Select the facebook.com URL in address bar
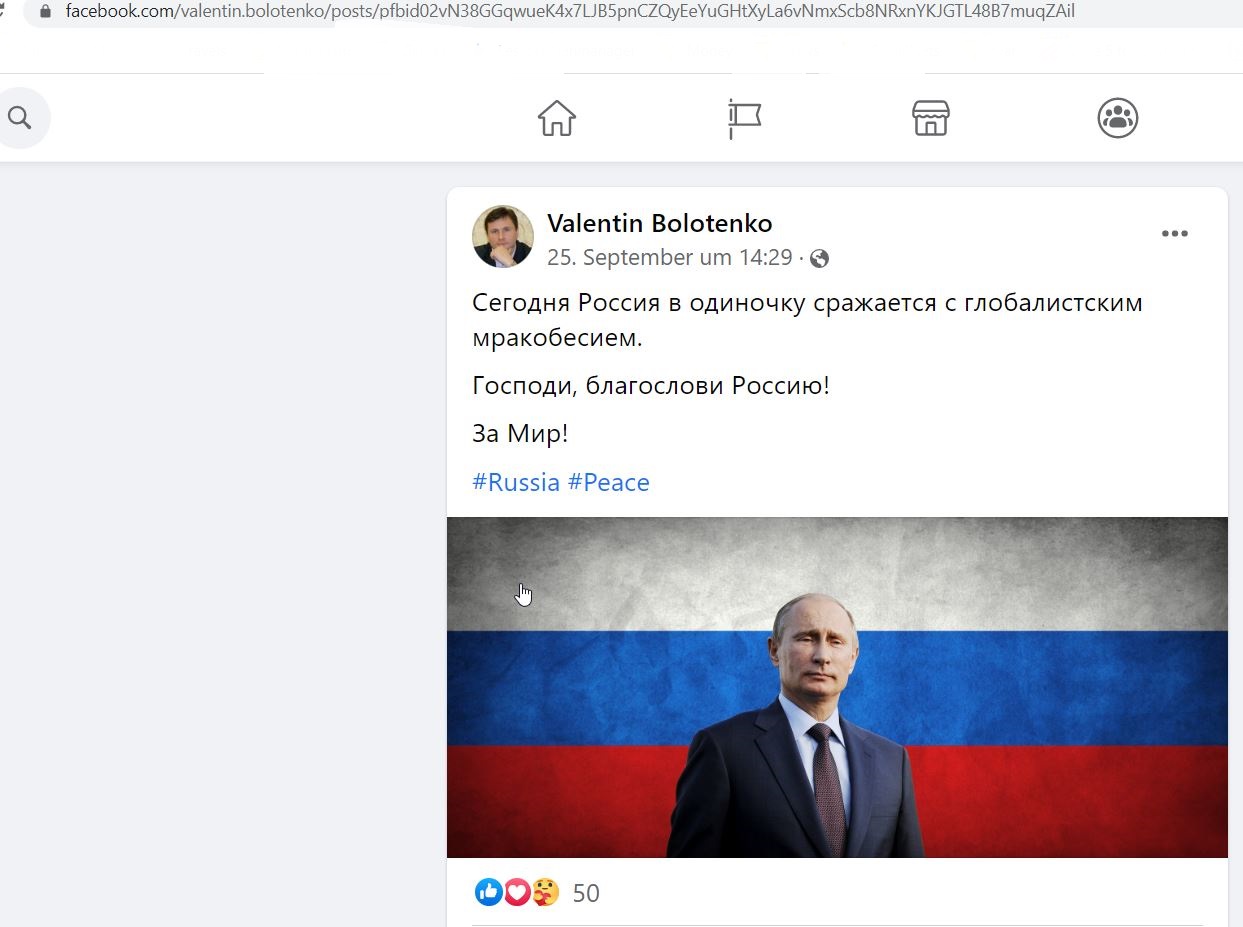 tap(570, 12)
